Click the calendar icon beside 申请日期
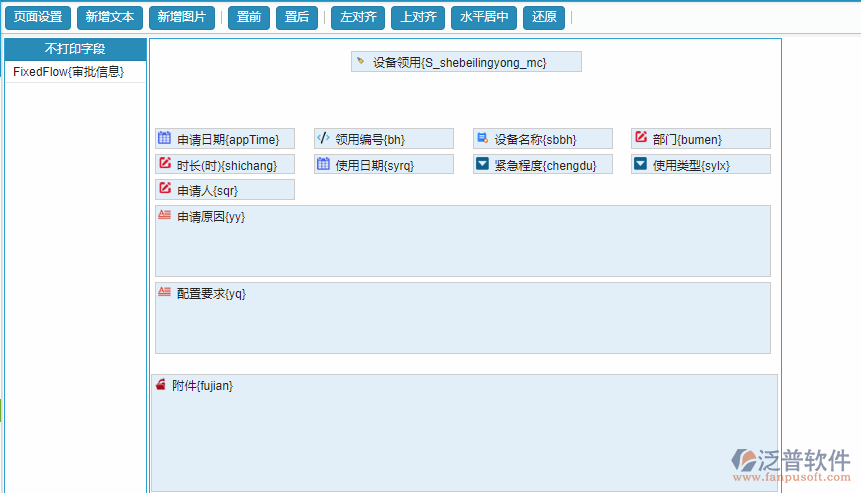The width and height of the screenshot is (861, 493). pyautogui.click(x=165, y=138)
